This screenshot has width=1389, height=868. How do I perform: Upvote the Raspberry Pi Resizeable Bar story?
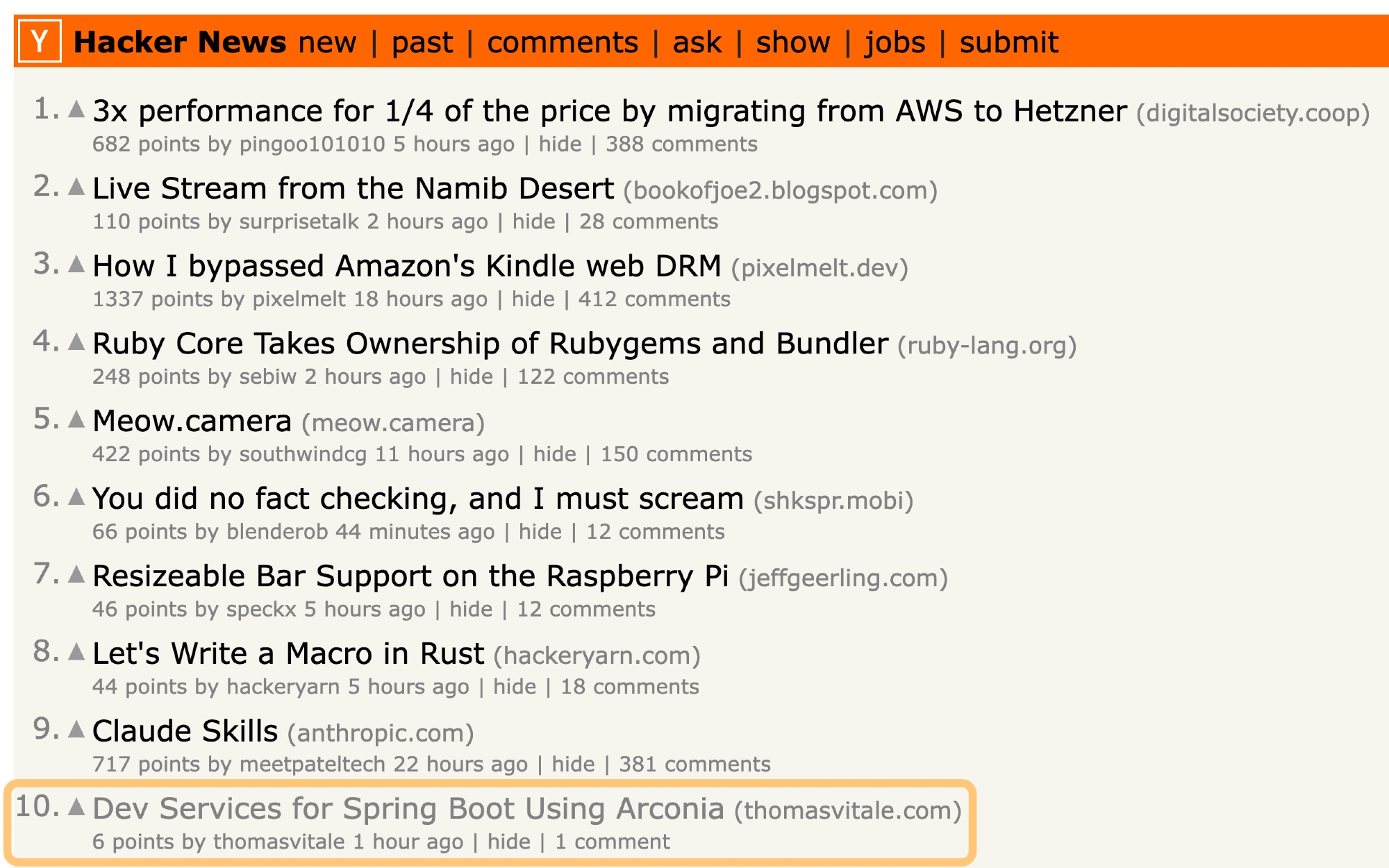point(76,574)
